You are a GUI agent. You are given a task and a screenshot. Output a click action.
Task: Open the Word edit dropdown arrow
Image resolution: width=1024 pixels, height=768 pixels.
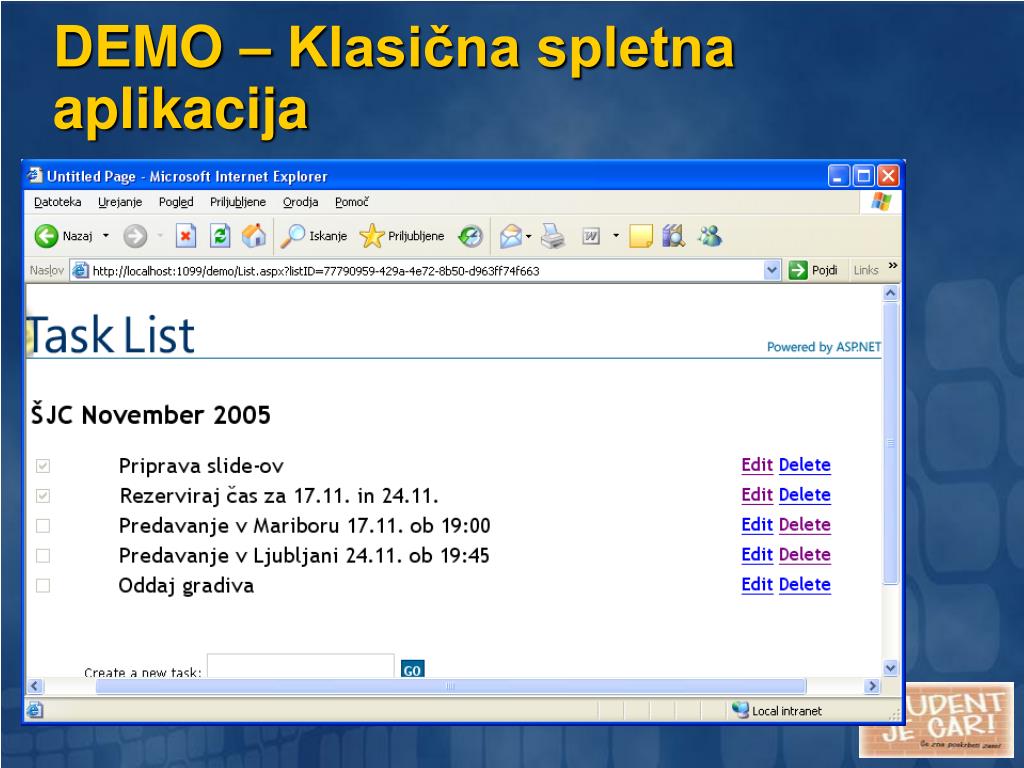point(615,236)
